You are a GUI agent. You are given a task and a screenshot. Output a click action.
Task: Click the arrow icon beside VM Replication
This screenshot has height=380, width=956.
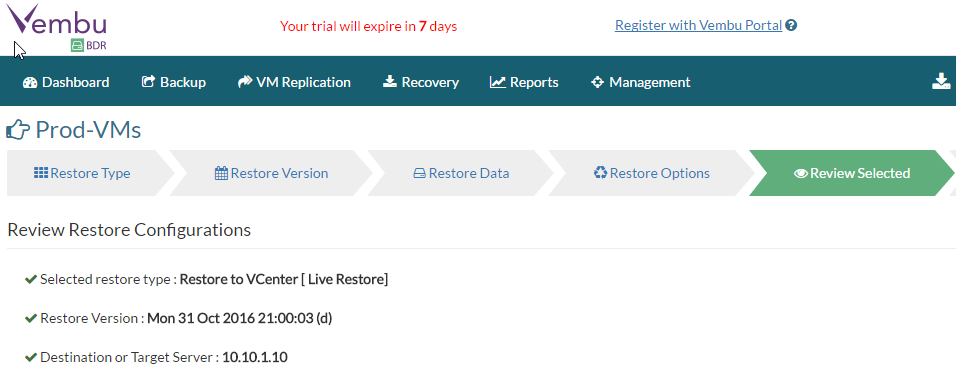click(244, 82)
